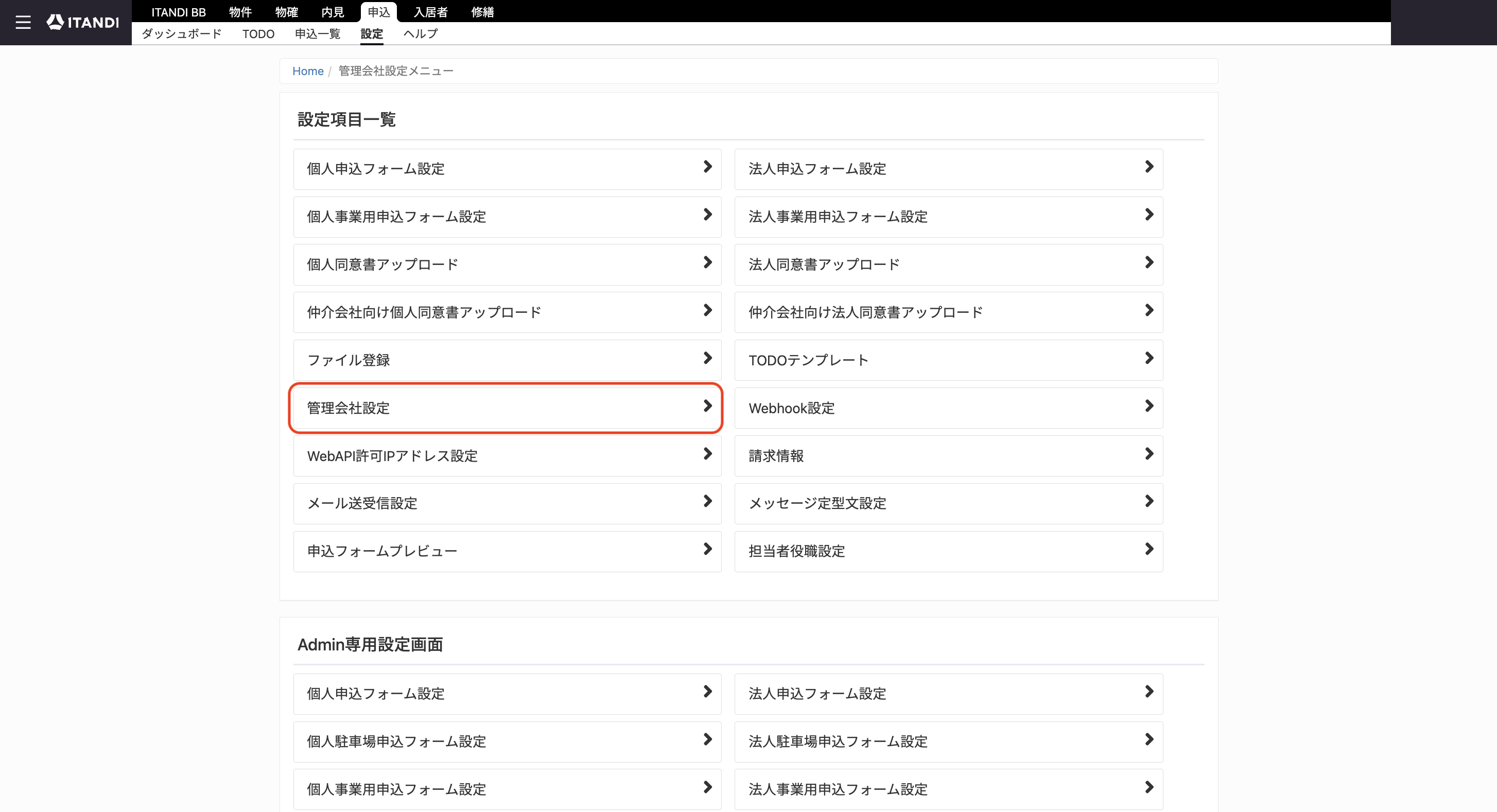This screenshot has width=1497, height=812.
Task: Open メッセージ定型文設定
Action: [948, 504]
